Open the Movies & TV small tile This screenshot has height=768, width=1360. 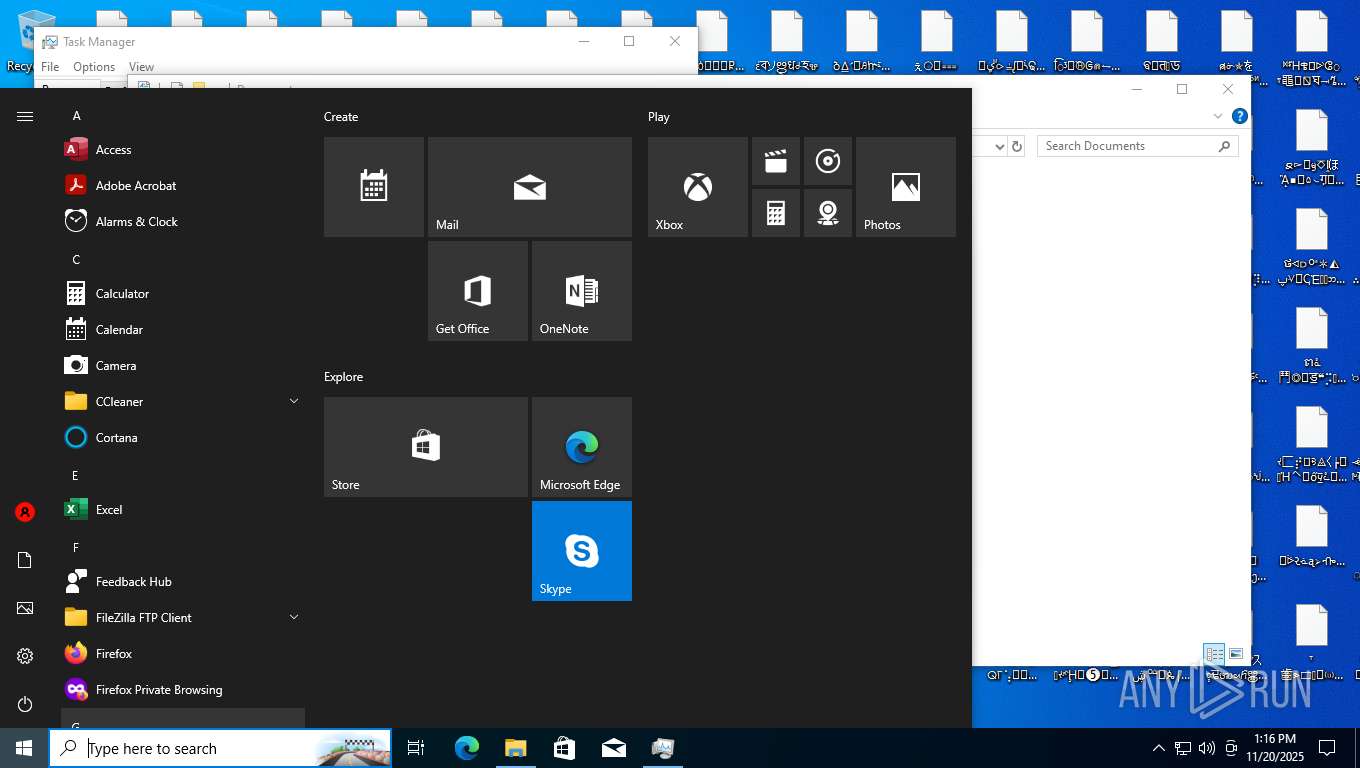(776, 161)
